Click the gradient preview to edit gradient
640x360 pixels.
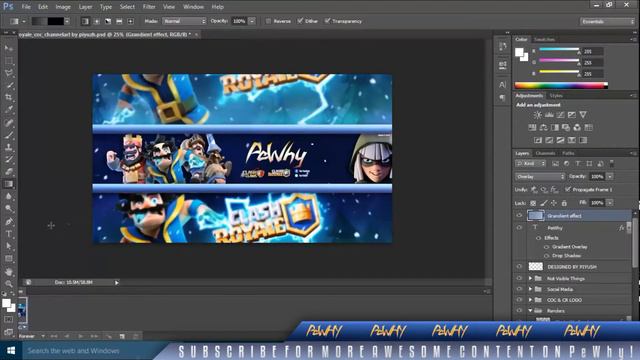[48, 21]
